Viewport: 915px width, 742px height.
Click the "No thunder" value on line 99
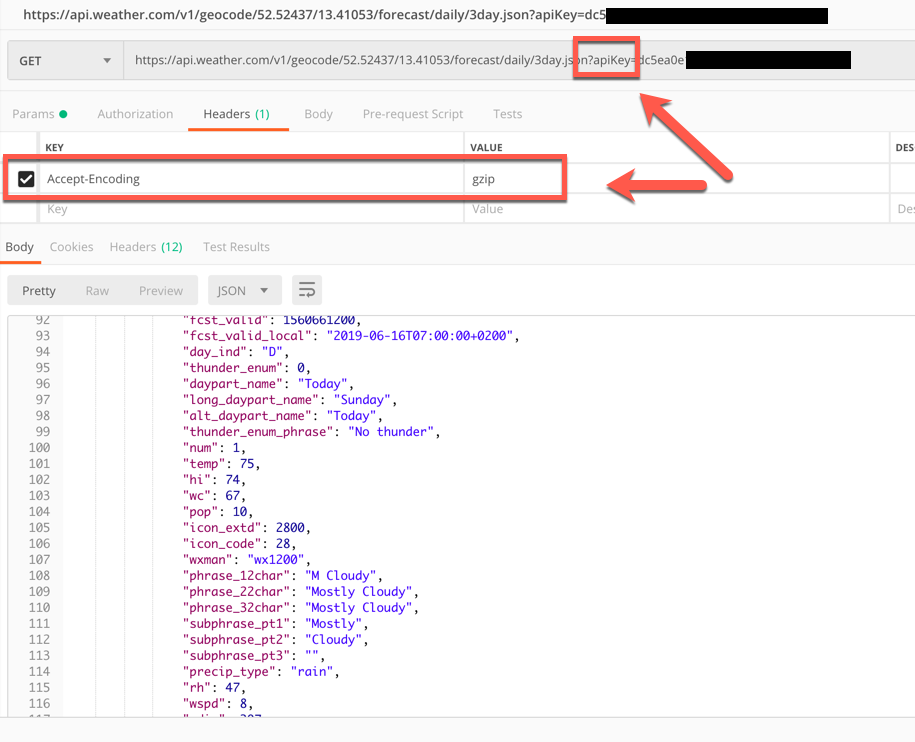391,432
